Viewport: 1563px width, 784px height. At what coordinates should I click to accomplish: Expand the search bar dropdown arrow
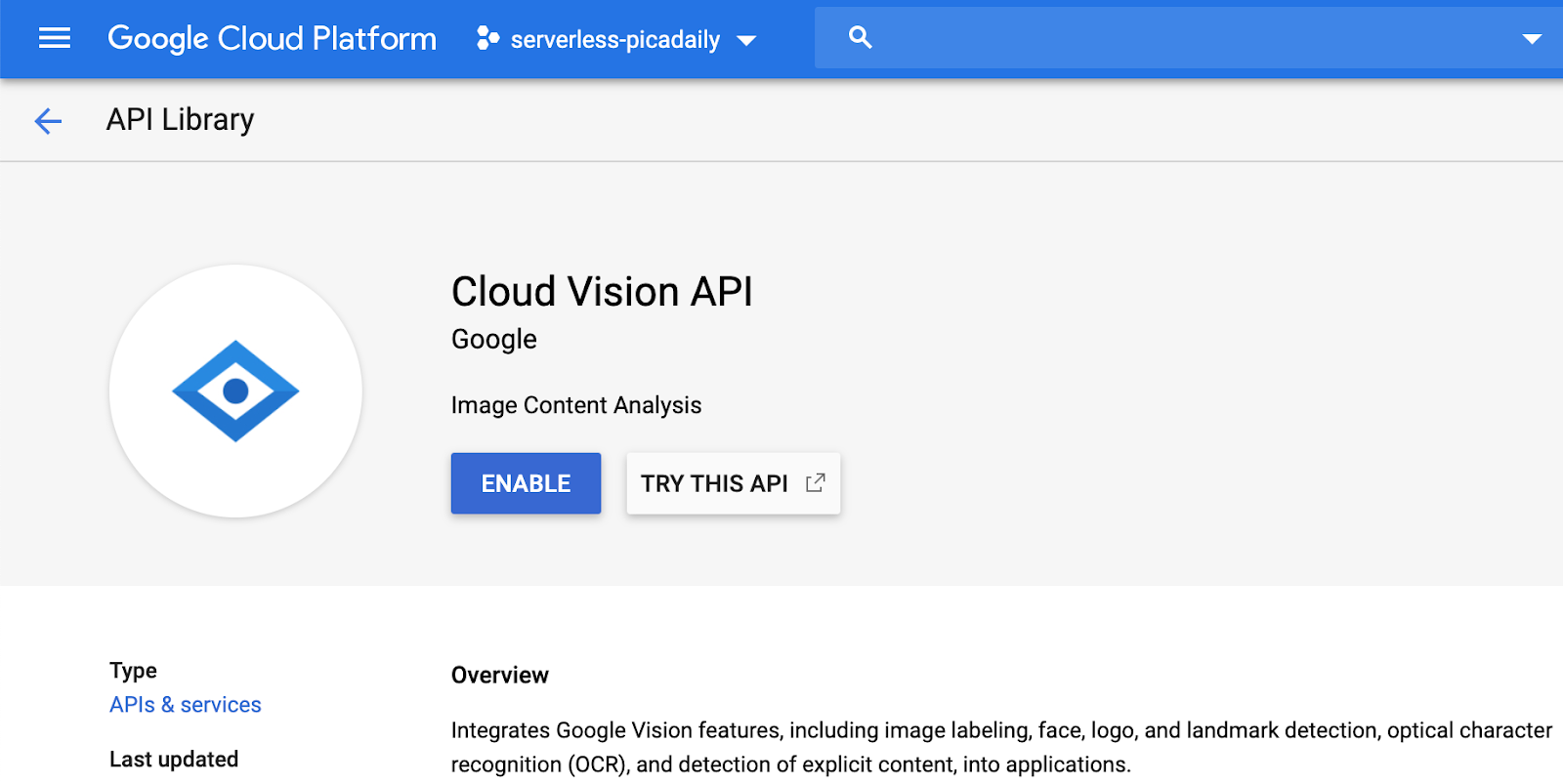1531,39
